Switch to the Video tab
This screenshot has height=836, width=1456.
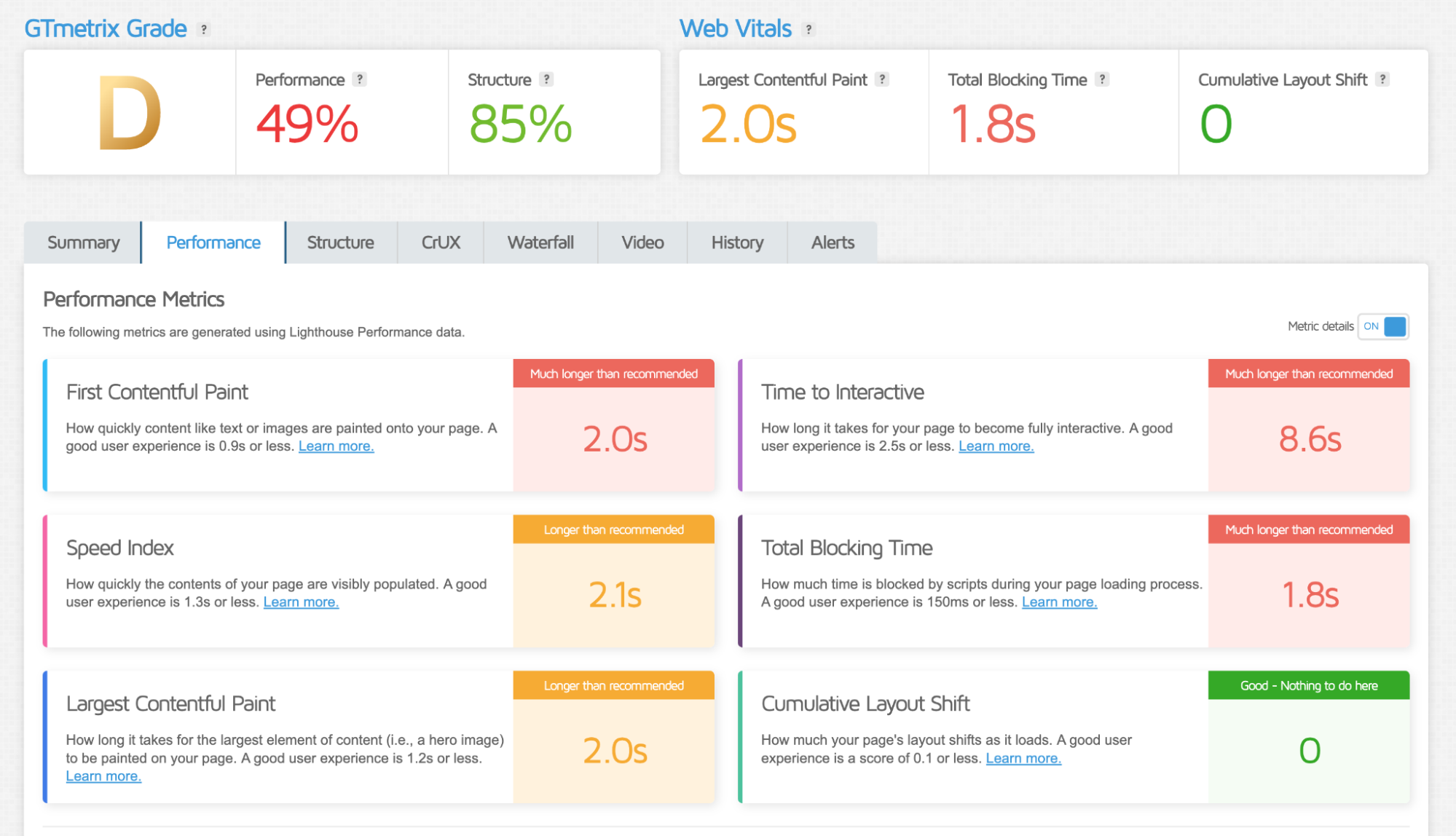click(642, 242)
